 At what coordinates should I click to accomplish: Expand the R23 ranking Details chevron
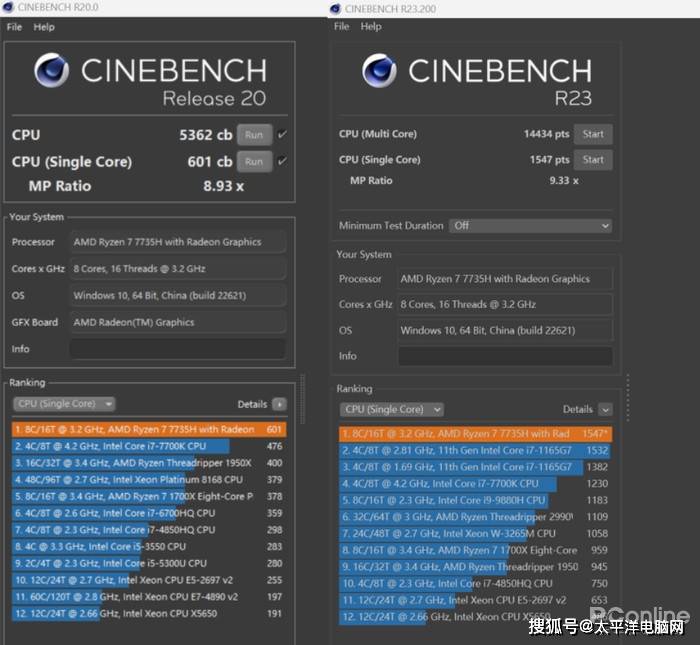point(605,409)
